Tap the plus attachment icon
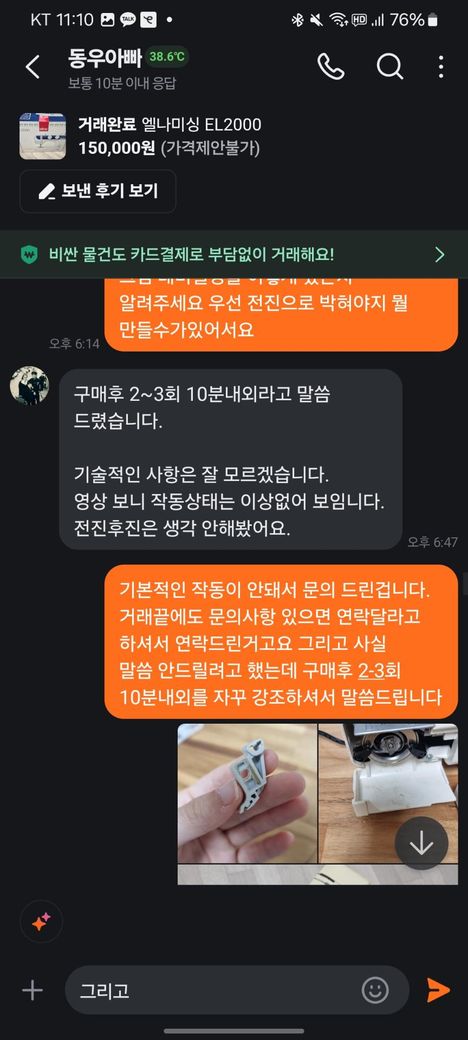 (32, 990)
